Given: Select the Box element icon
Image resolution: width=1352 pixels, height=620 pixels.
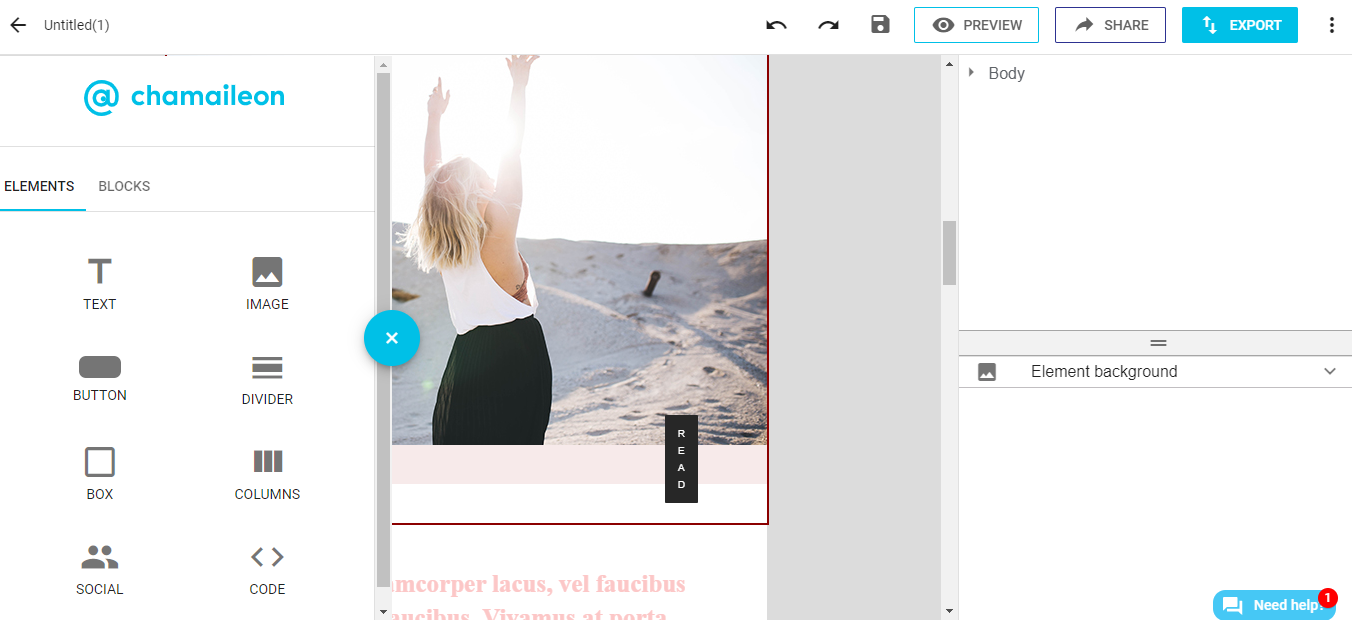Looking at the screenshot, I should click(99, 472).
